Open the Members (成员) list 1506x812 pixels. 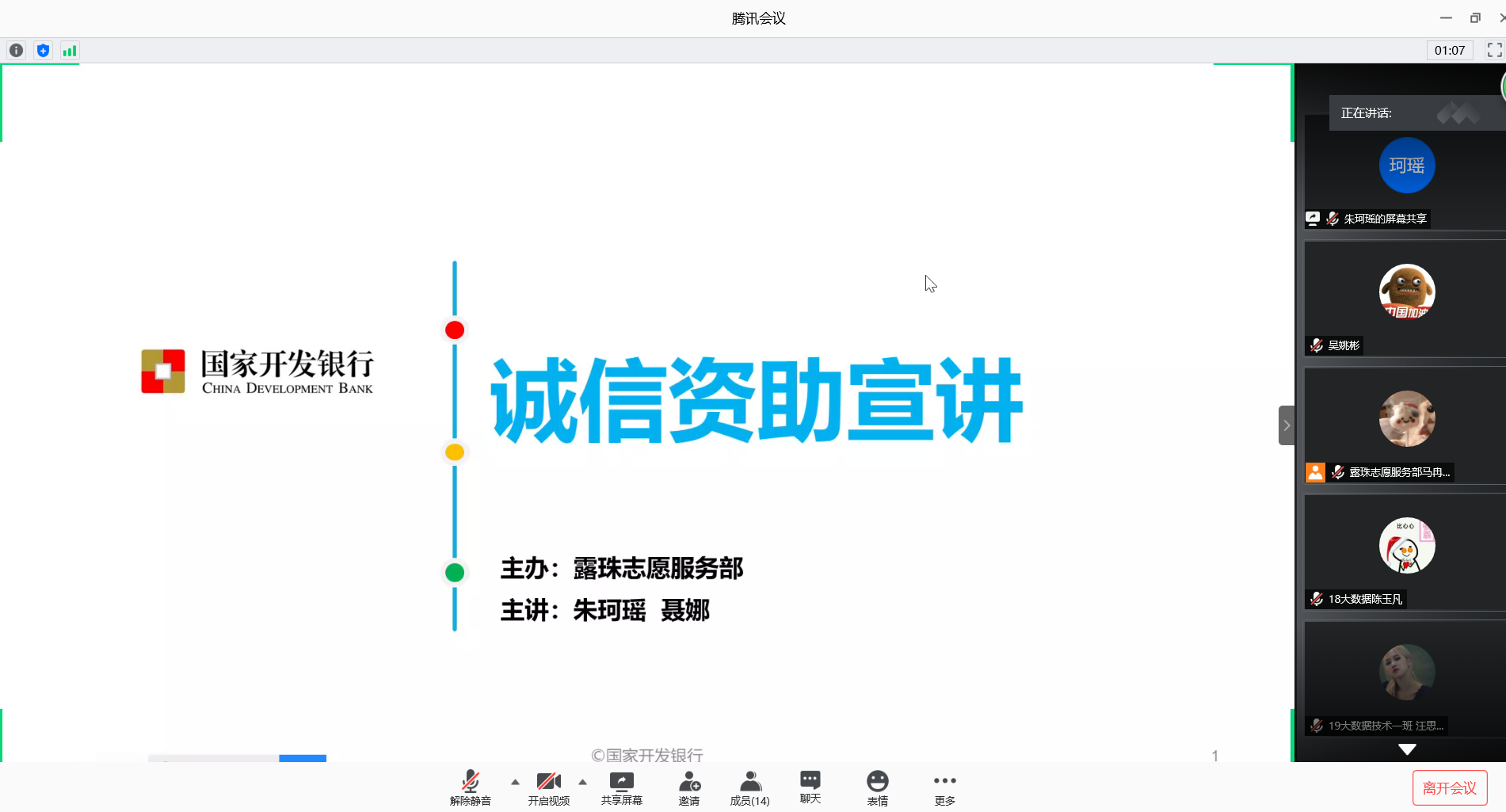749,788
